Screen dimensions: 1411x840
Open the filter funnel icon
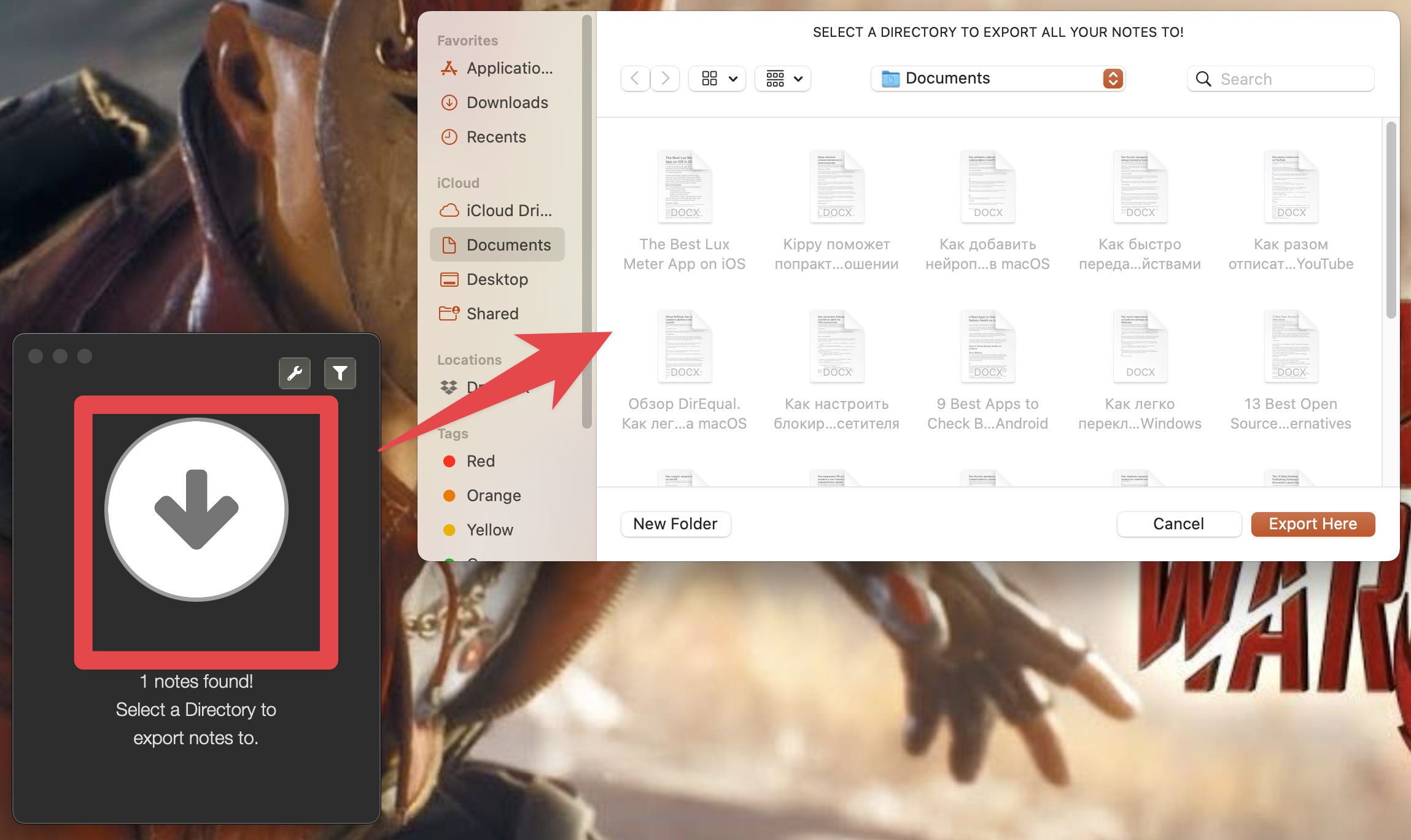[x=340, y=373]
